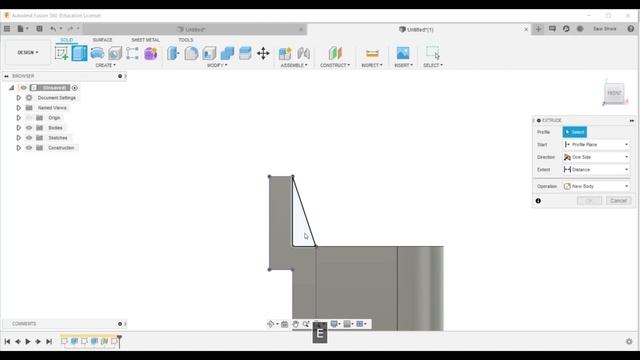Viewport: 640px width, 360px height.
Task: Select the Measure ruler icon
Action: coord(372,53)
